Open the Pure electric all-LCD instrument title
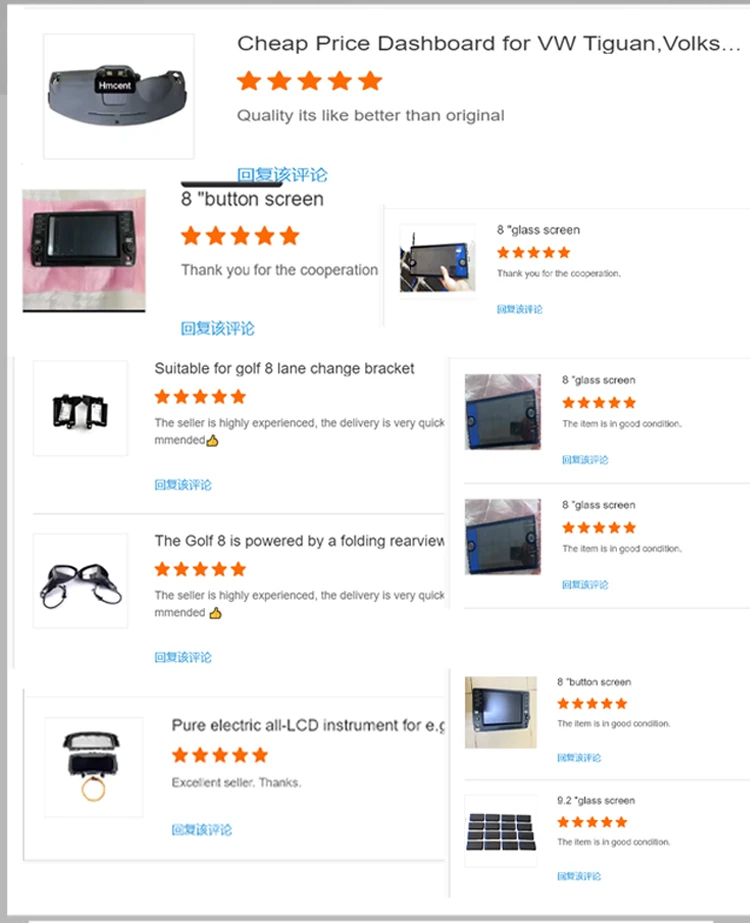This screenshot has width=750, height=923. (308, 725)
